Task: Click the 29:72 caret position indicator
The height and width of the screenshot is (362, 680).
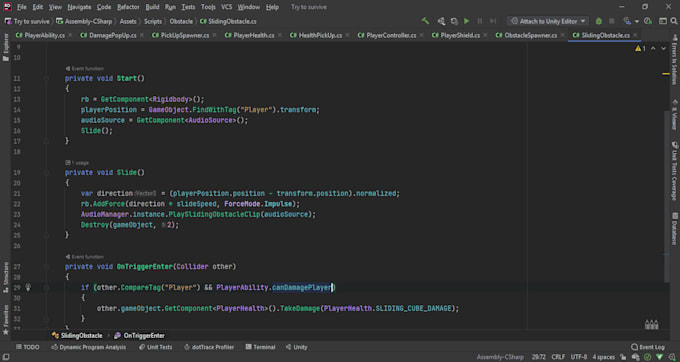Action: pyautogui.click(x=539, y=357)
